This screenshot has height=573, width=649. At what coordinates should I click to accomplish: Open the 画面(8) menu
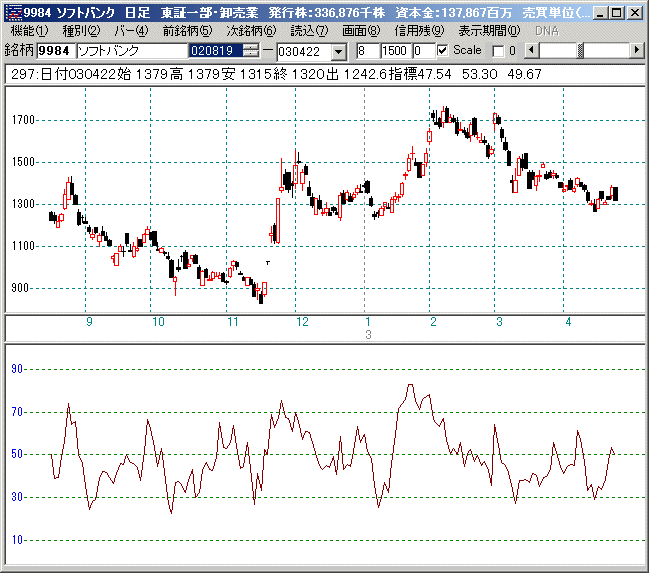pos(361,31)
